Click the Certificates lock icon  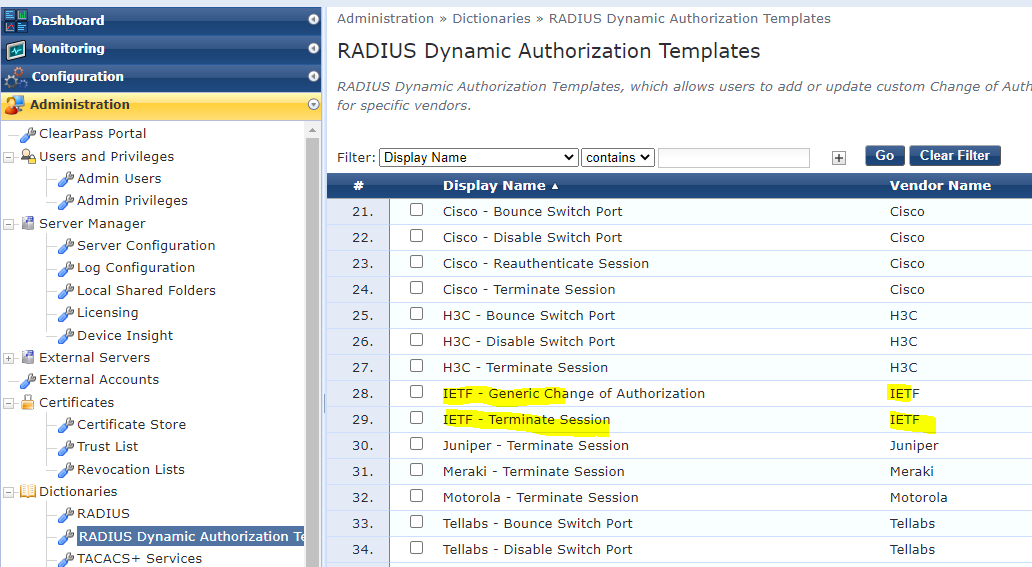(28, 402)
